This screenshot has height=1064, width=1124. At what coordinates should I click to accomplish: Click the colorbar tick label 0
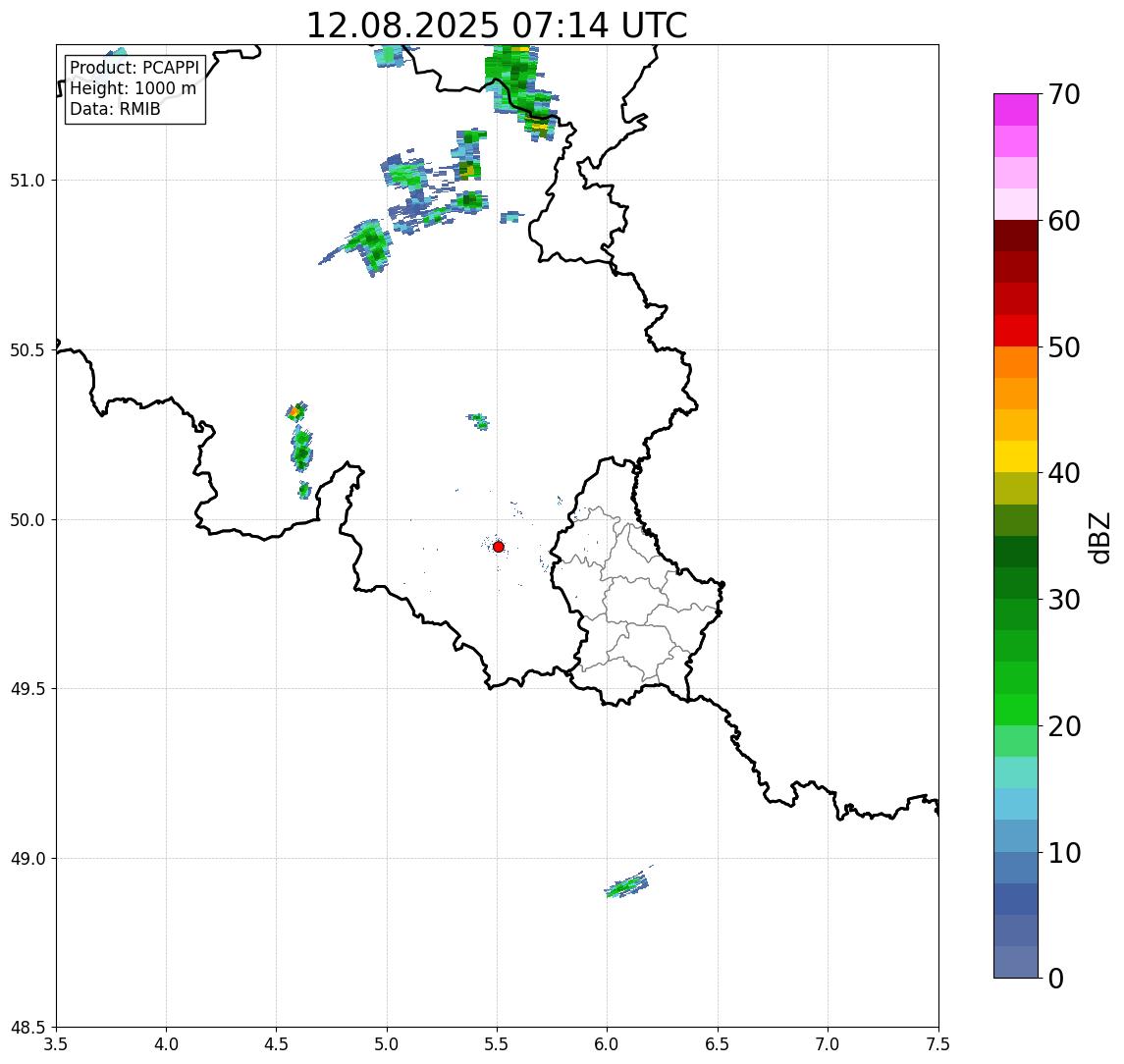tap(1056, 978)
